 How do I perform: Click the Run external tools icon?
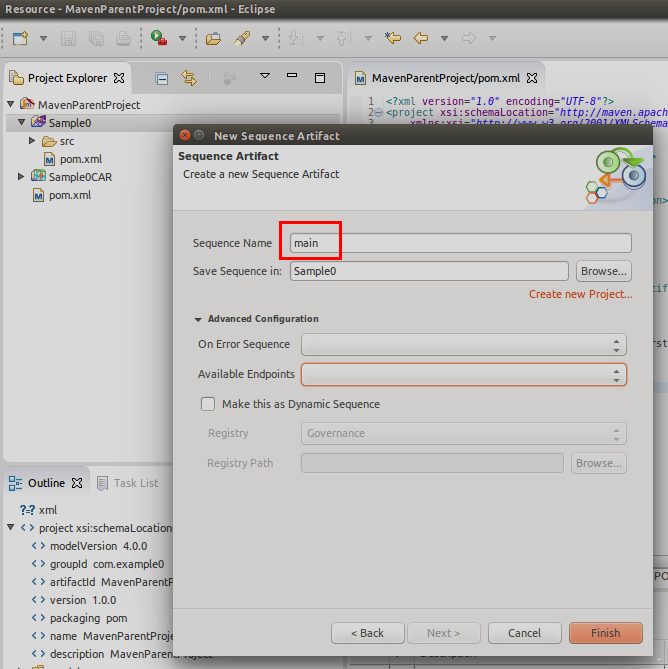click(159, 39)
